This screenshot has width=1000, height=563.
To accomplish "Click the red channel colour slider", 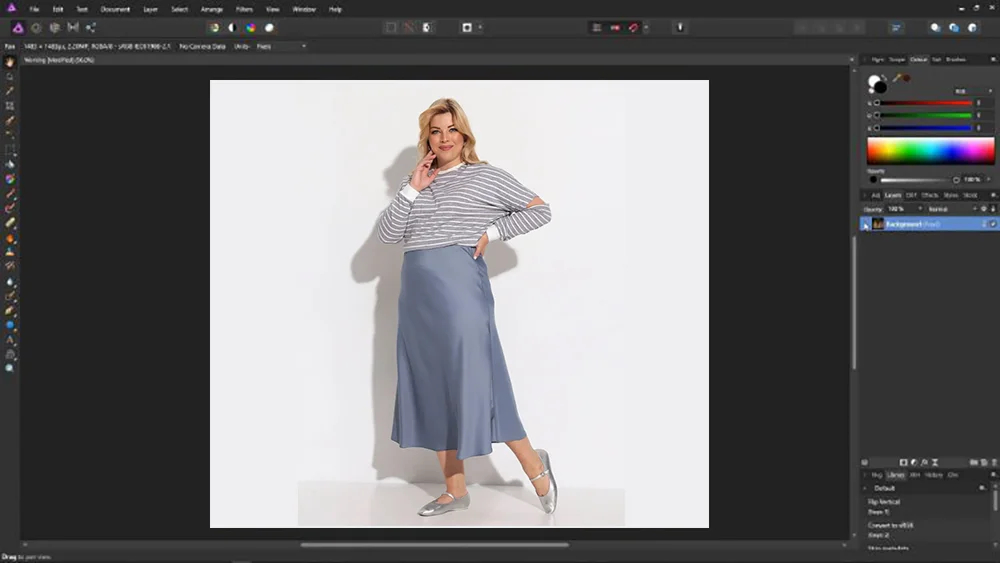I will point(924,103).
